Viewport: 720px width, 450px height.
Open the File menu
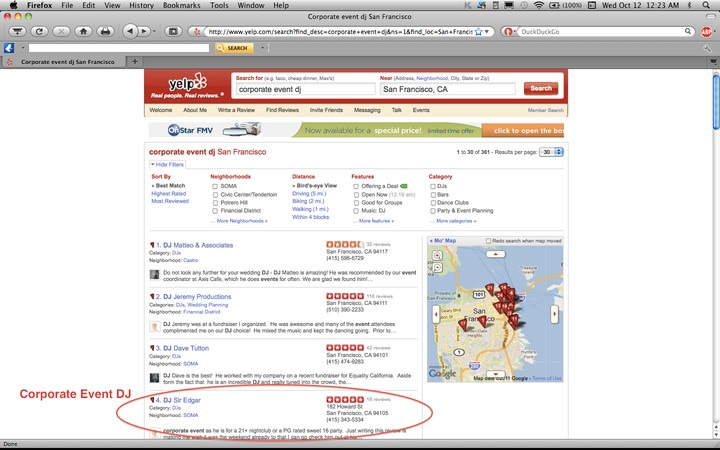67,6
